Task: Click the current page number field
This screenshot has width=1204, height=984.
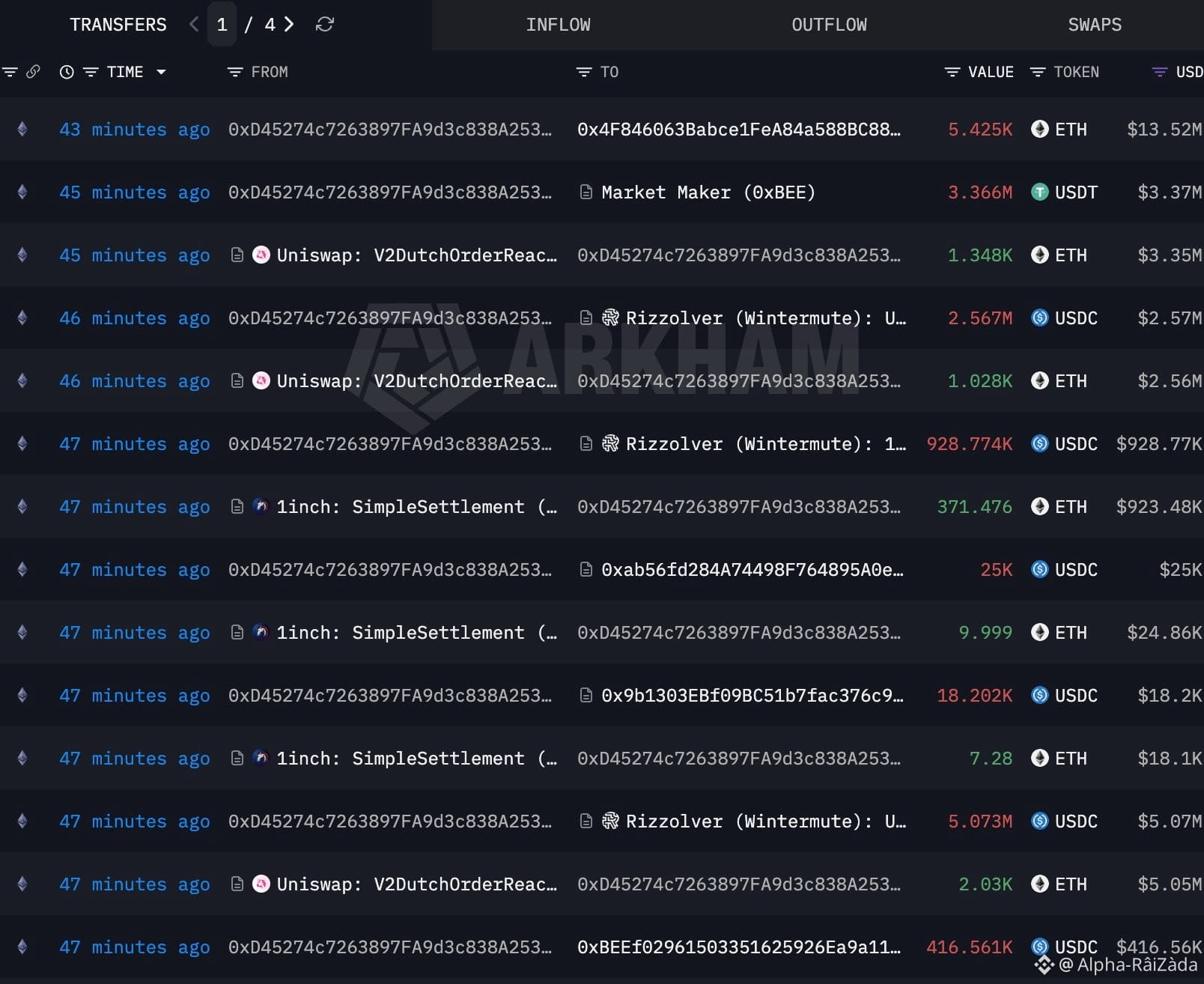Action: coord(222,25)
